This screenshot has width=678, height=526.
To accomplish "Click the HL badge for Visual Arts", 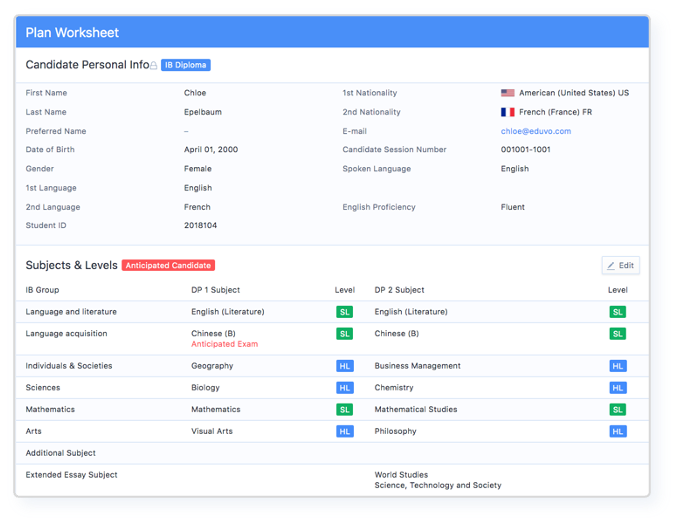I will 345,431.
